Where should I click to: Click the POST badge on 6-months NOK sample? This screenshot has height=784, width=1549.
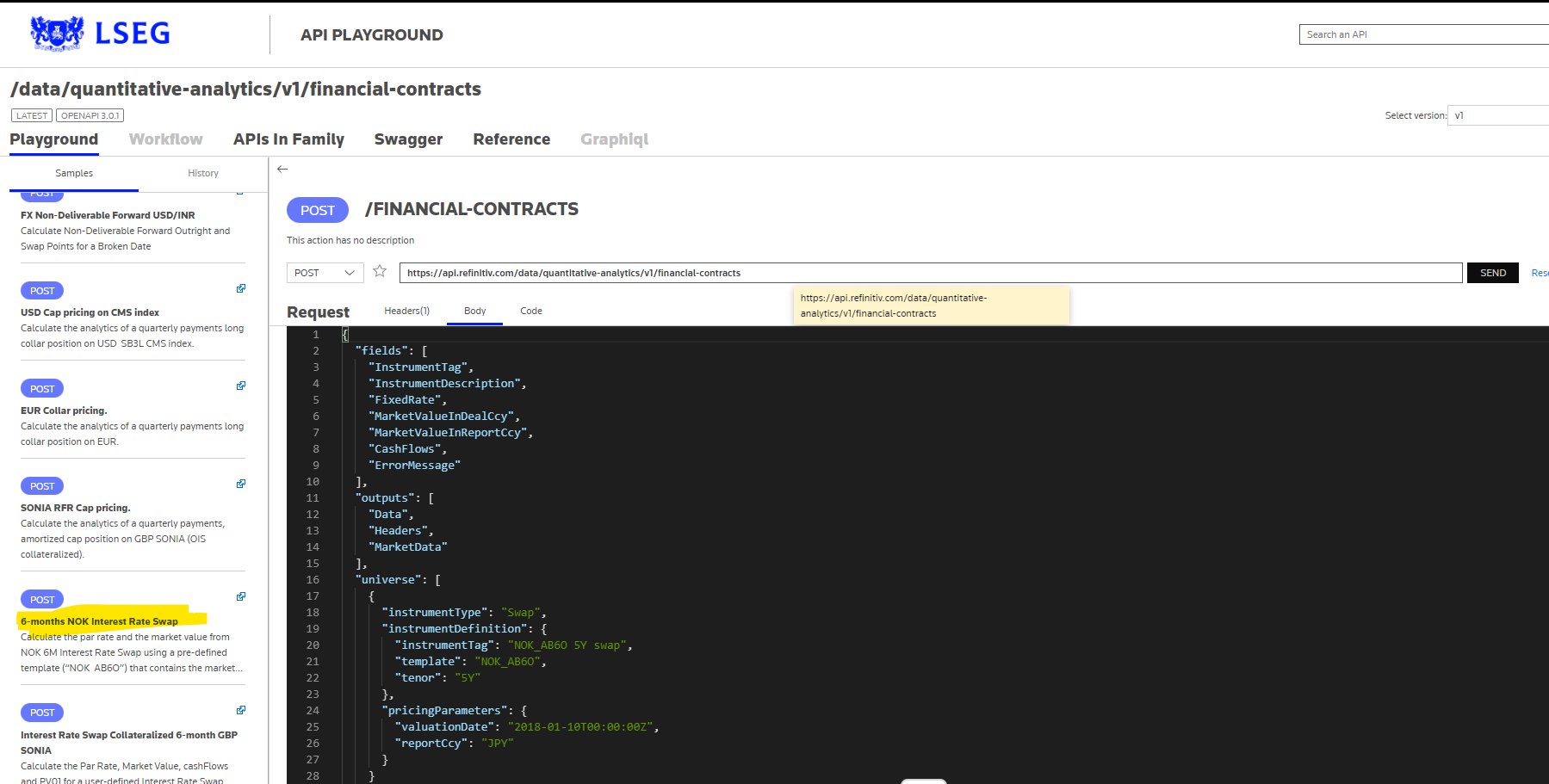click(42, 600)
